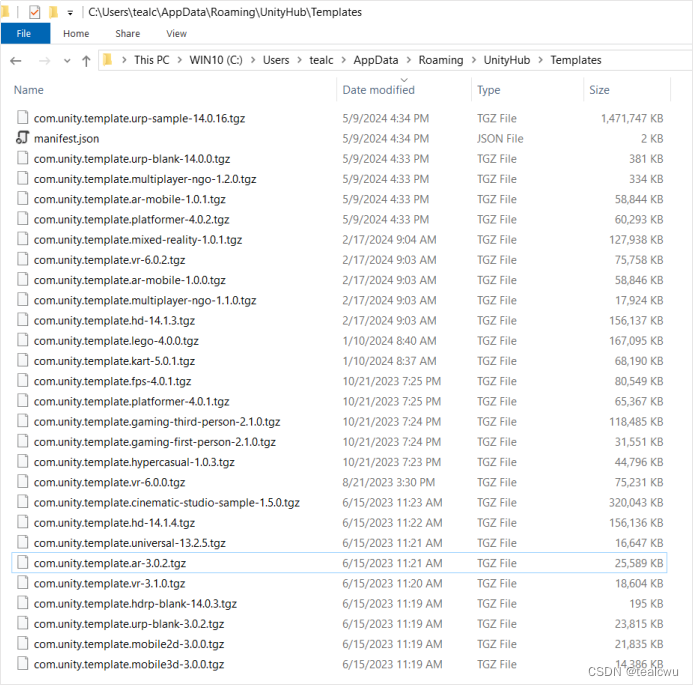Click file icon of gaming-third-person-2.1.0.tgz
Image resolution: width=694 pixels, height=686 pixels.
tap(23, 421)
